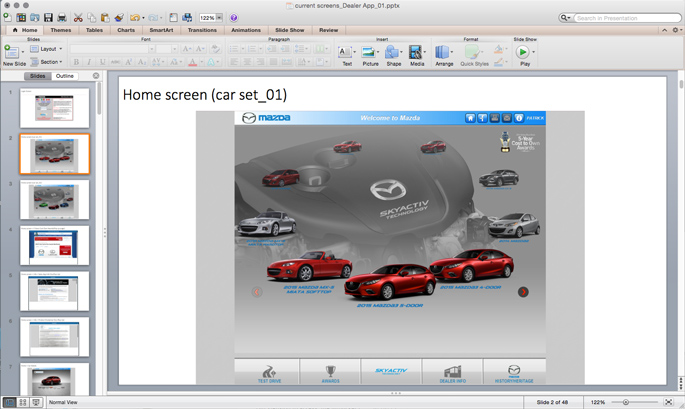
Task: Start slide show from status bar icon
Action: (36, 402)
